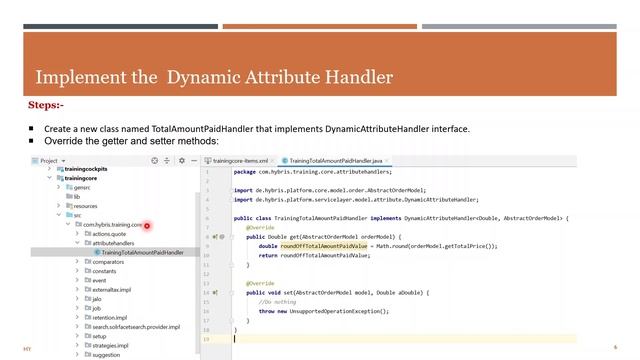
Task: Click the Java class icon on the active editor tab
Action: coord(284,161)
